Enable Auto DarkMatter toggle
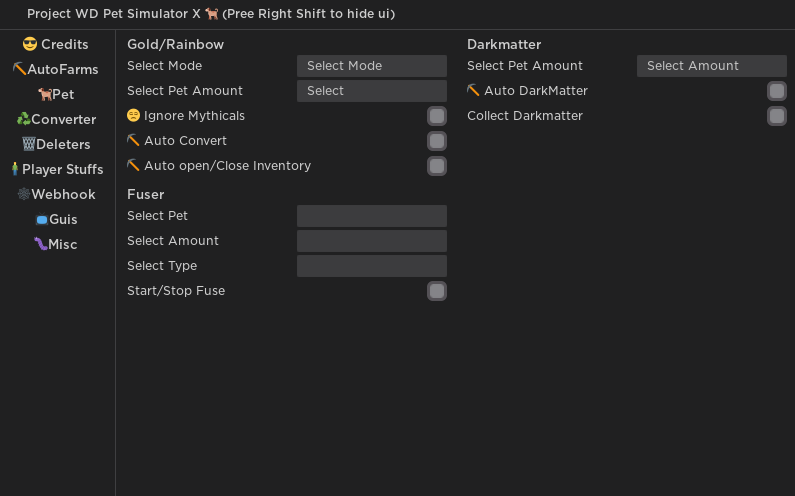Screen dimensions: 795x496 (x=777, y=91)
